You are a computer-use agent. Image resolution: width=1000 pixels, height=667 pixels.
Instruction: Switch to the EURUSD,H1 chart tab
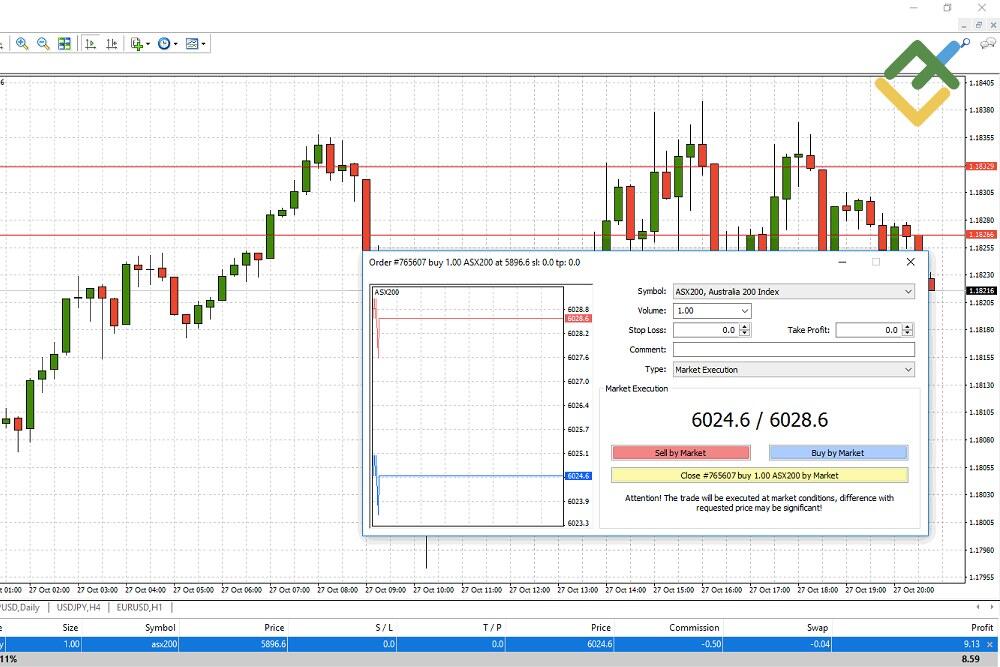point(140,606)
